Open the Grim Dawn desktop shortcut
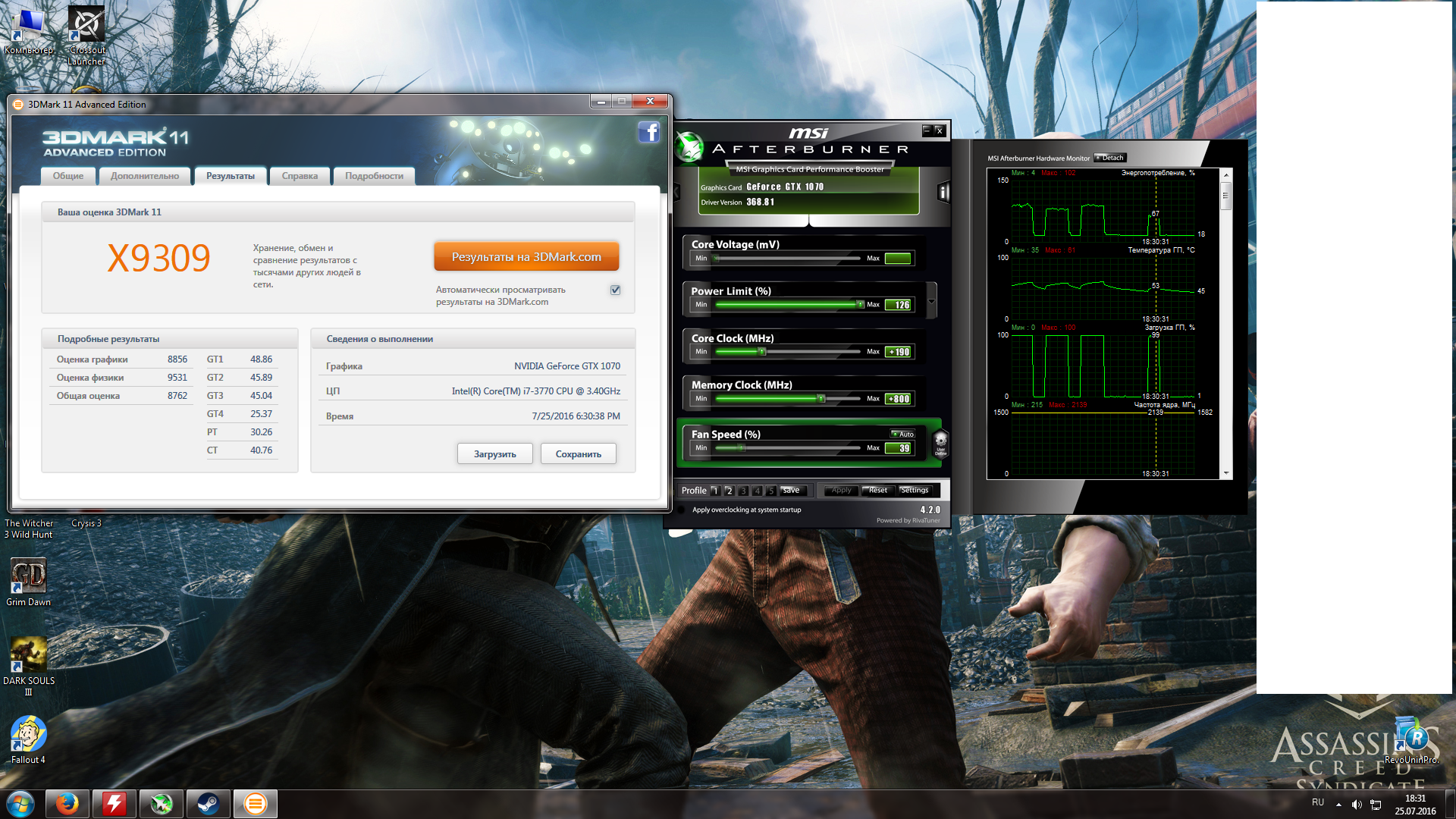The height and width of the screenshot is (819, 1456). click(x=28, y=577)
